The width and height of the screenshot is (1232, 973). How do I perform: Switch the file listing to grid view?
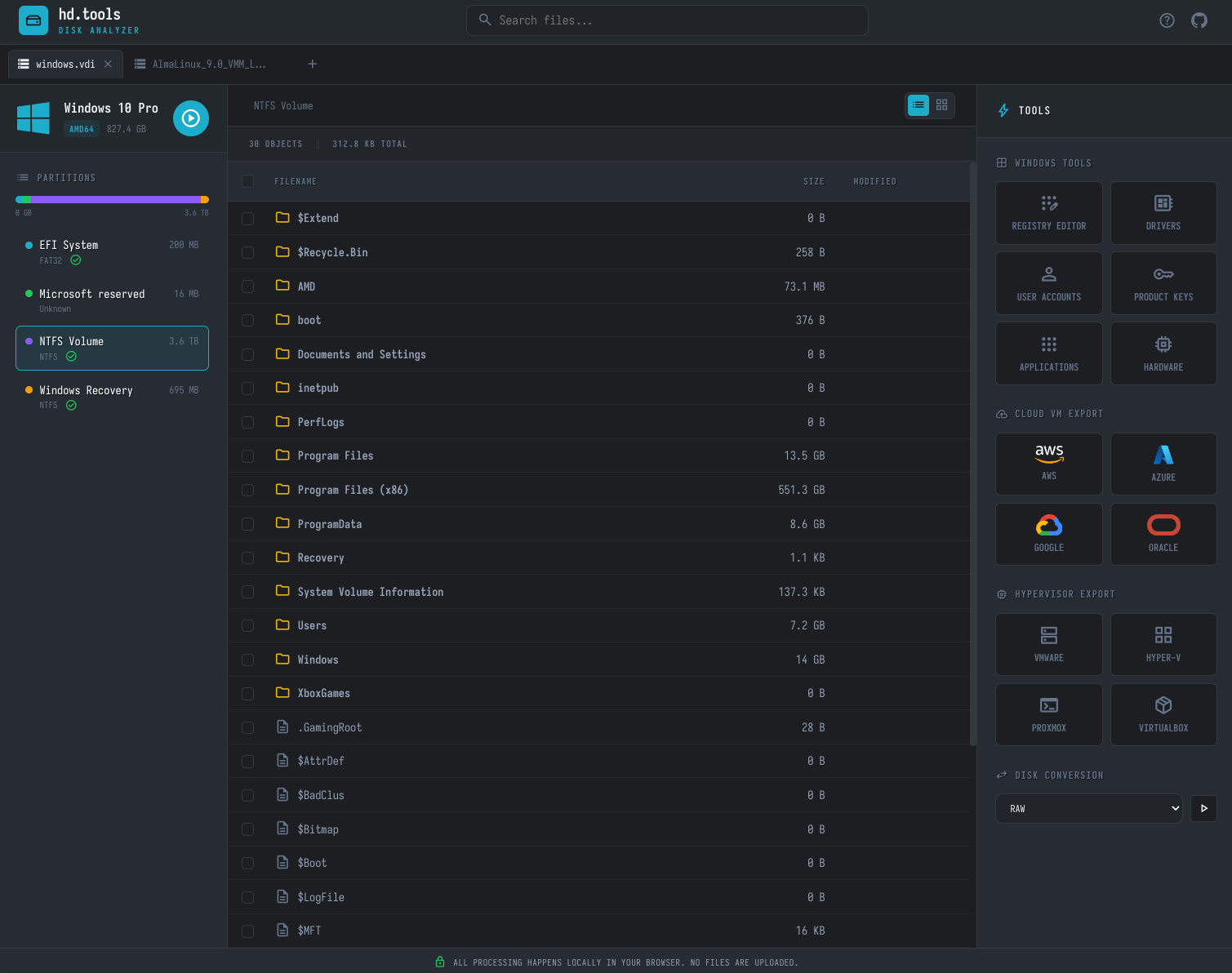pyautogui.click(x=941, y=105)
